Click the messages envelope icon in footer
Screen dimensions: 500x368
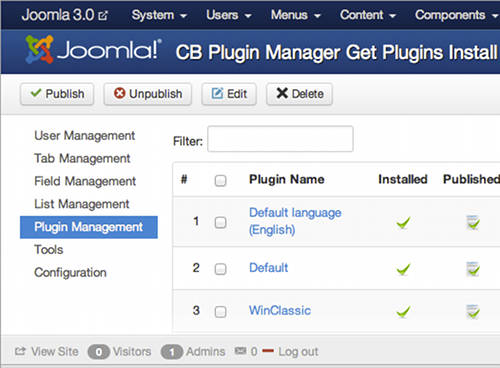pos(241,351)
